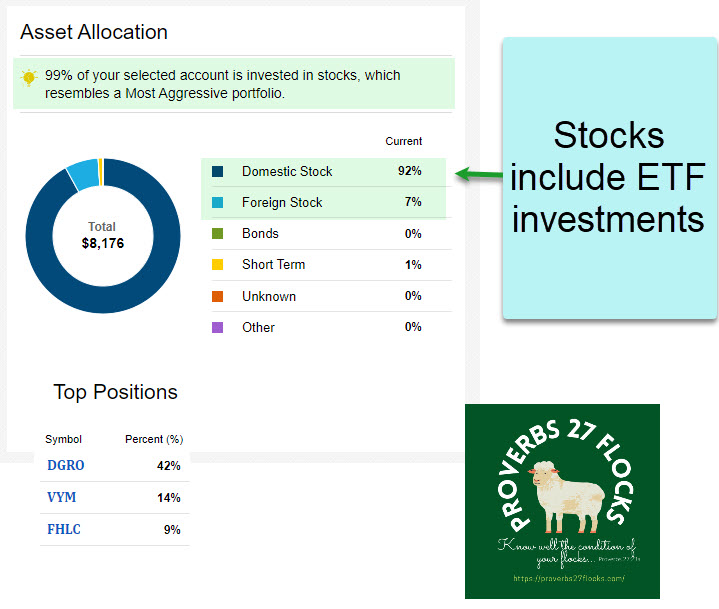
Task: Open the FHLC symbol link
Action: pyautogui.click(x=64, y=530)
